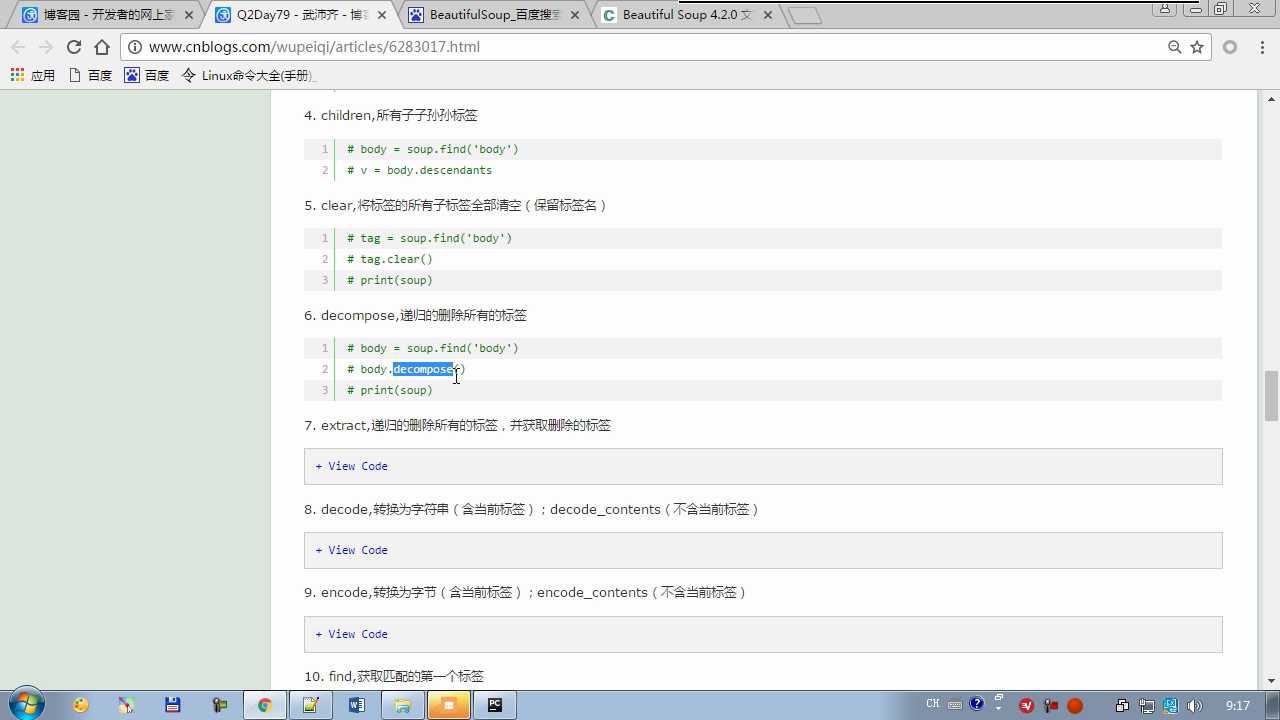Click the CH input language indicator
Viewport: 1280px width, 720px height.
coord(933,704)
